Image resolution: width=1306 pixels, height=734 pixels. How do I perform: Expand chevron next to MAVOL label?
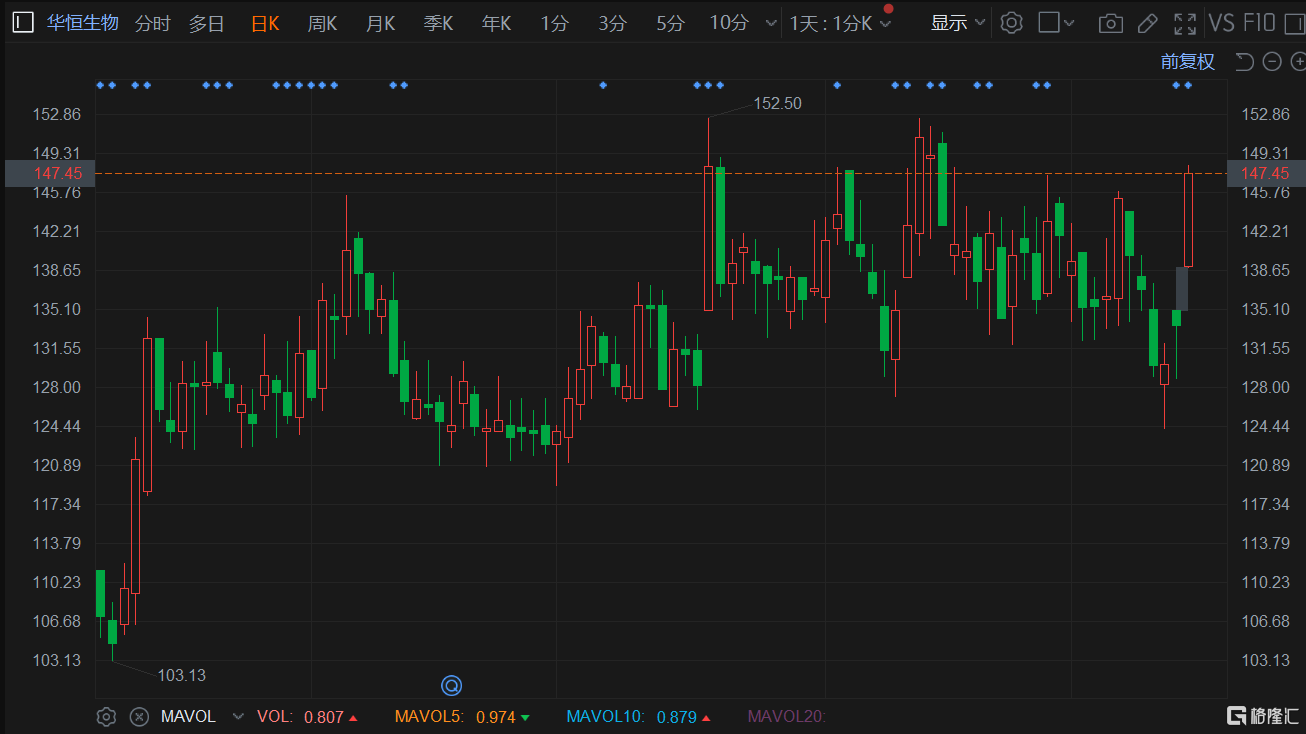click(x=238, y=716)
